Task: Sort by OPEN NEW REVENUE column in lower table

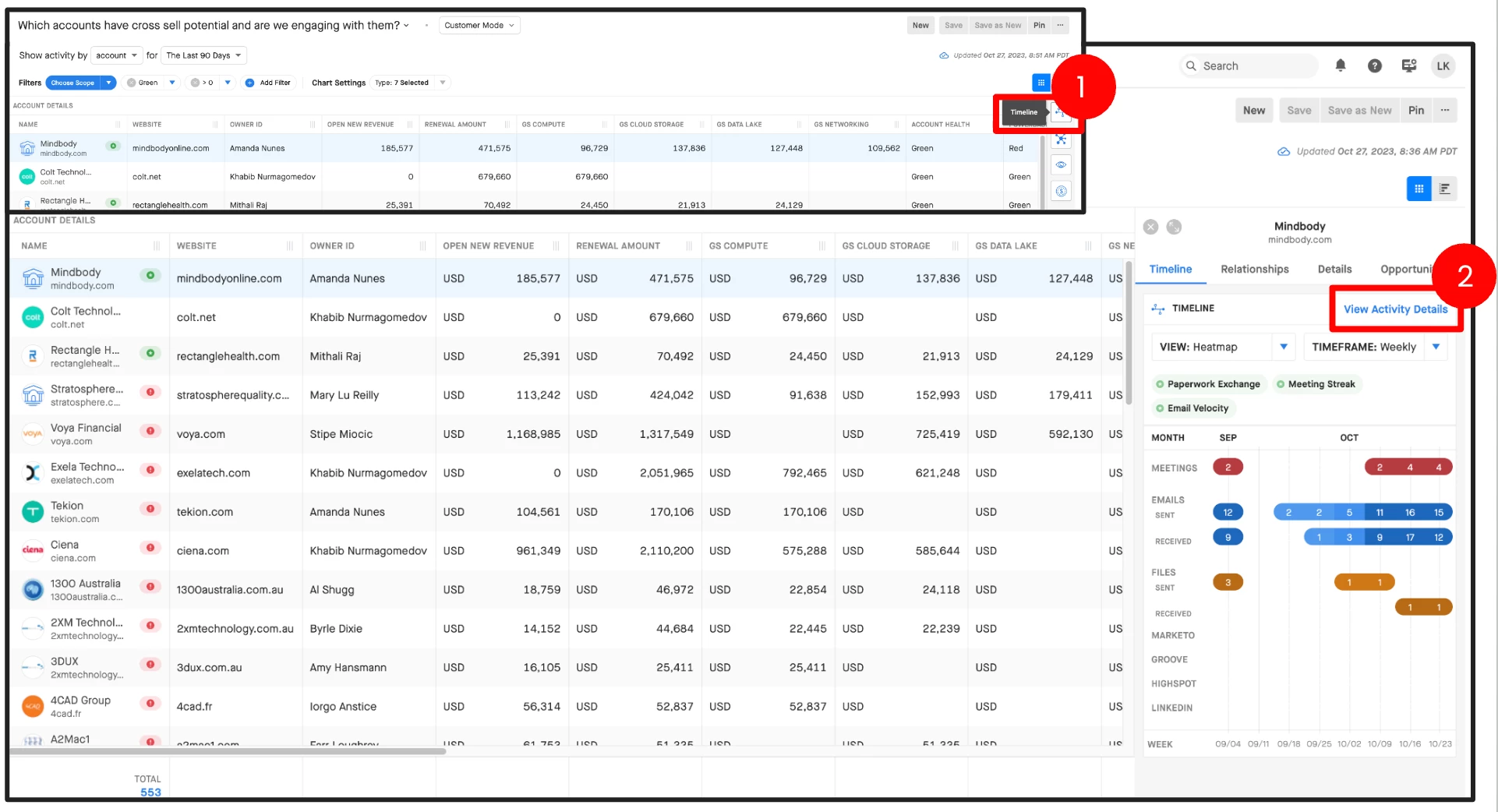Action: coord(489,245)
